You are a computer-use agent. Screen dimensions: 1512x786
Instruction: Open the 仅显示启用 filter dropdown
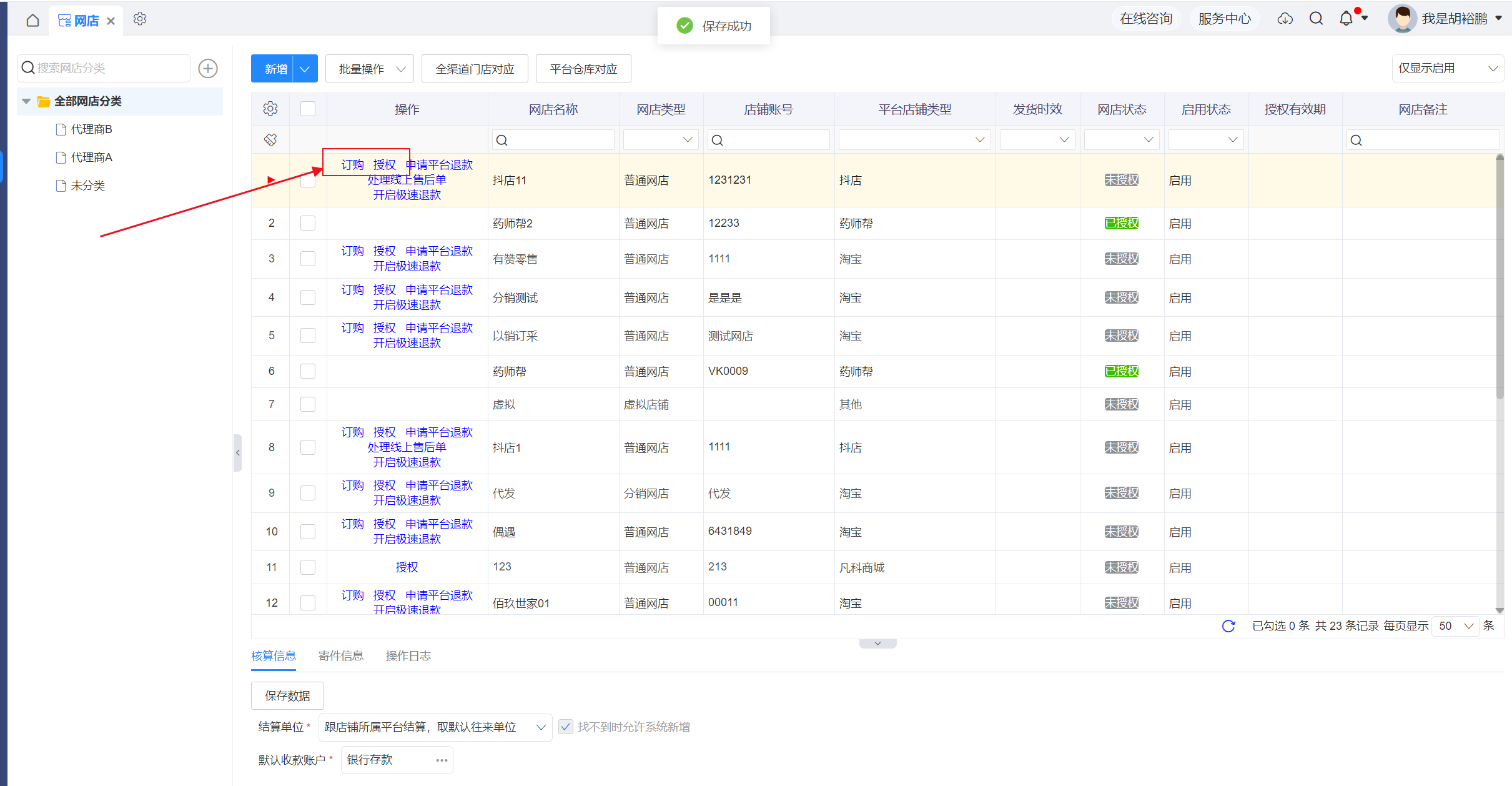pos(1448,69)
